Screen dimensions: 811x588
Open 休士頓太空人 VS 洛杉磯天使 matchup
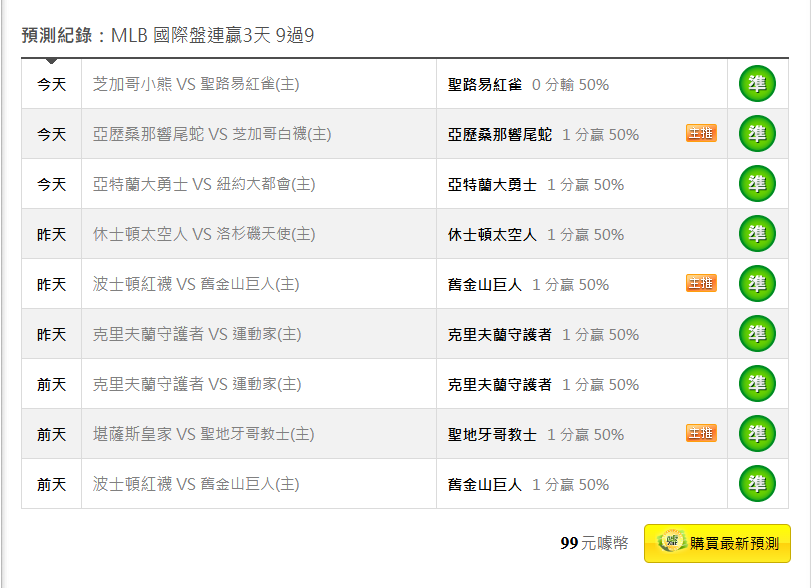pos(204,234)
